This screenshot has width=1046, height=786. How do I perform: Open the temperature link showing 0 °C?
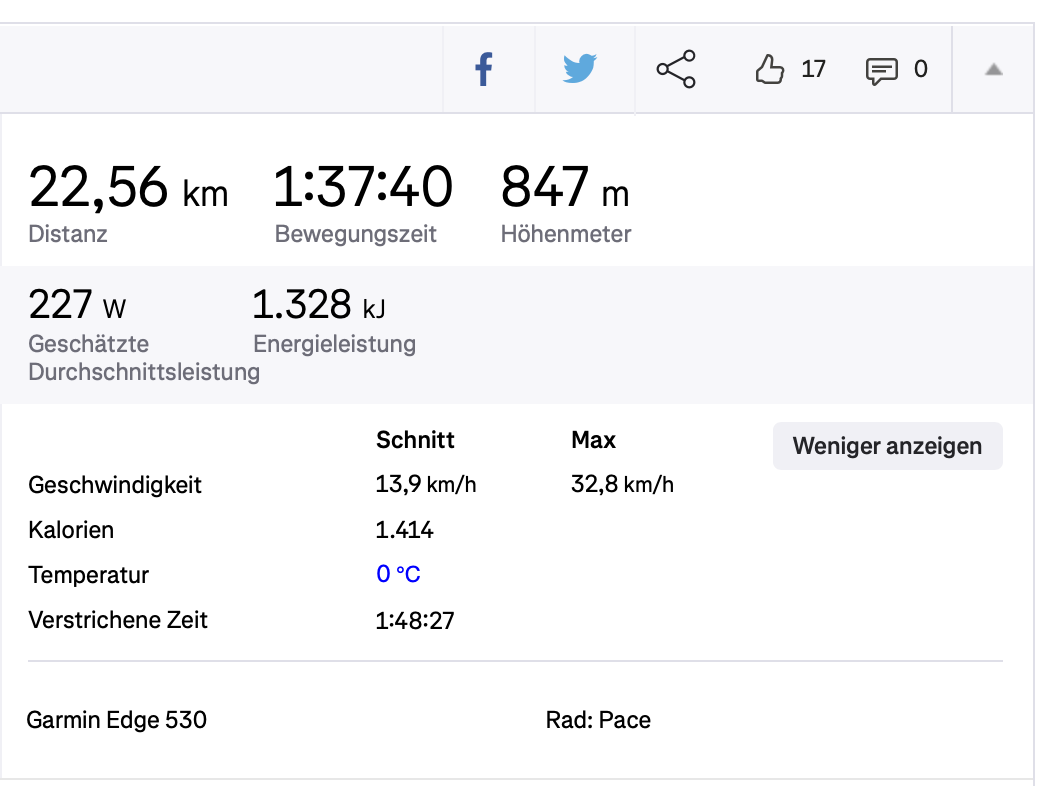pyautogui.click(x=396, y=574)
